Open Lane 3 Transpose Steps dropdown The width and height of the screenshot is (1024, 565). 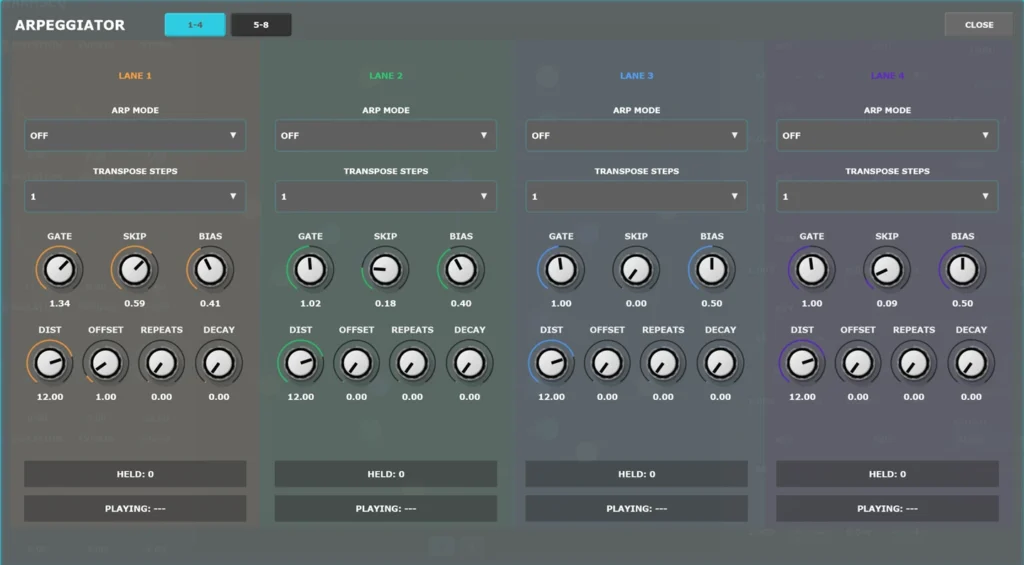pyautogui.click(x=637, y=196)
